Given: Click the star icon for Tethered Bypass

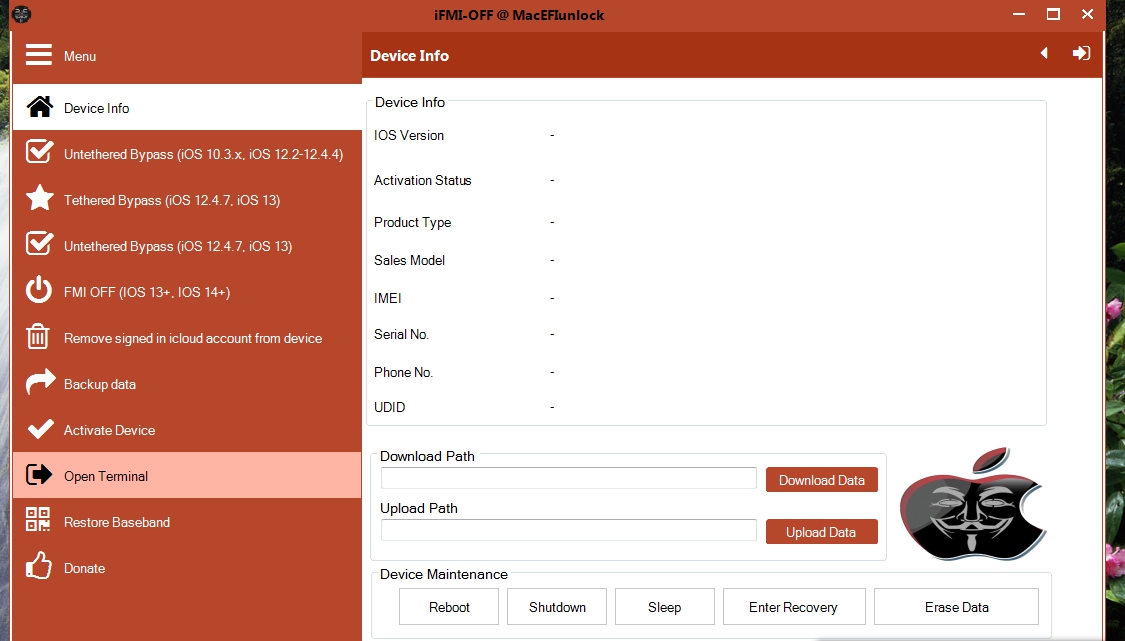Looking at the screenshot, I should click(39, 198).
